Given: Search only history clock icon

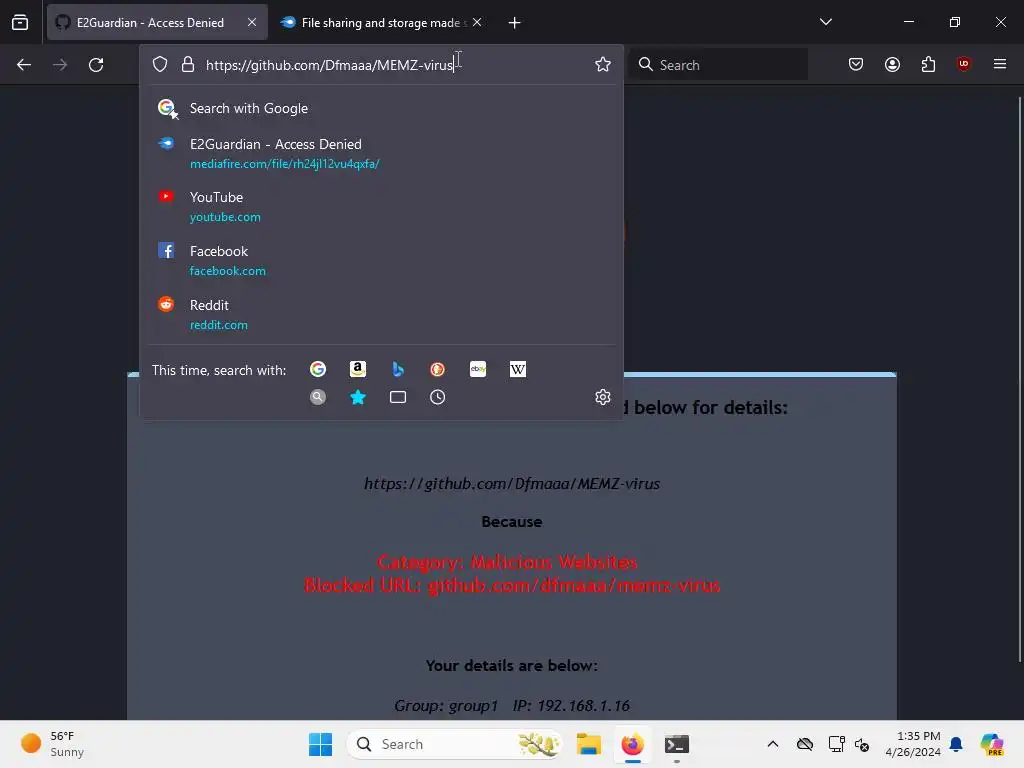Looking at the screenshot, I should point(438,397).
